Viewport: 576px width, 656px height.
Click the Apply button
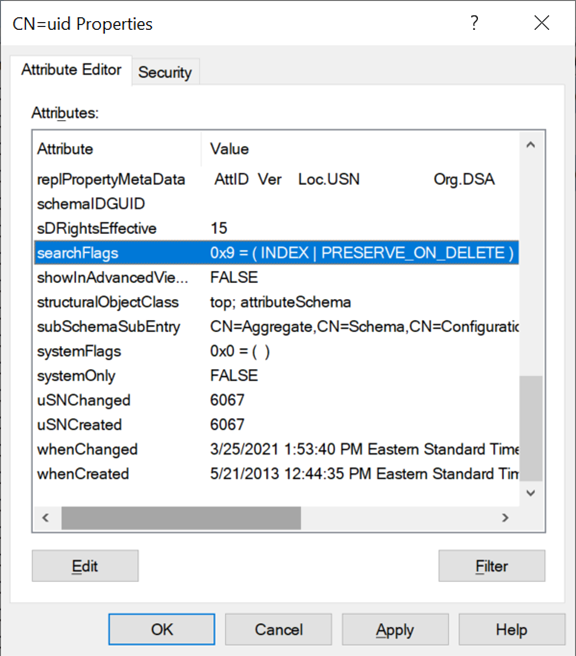395,629
